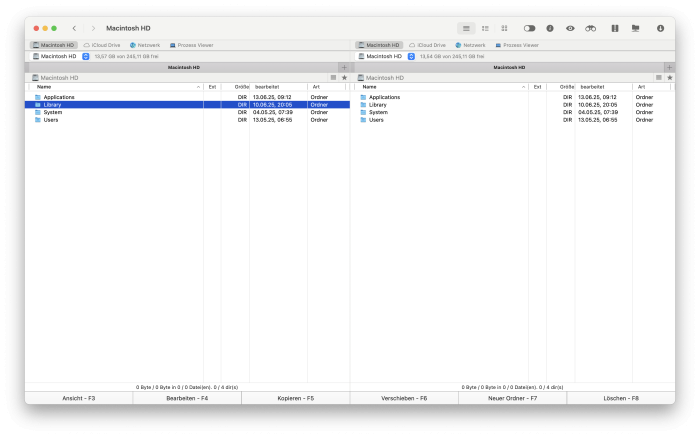Viewport: 700px width, 437px height.
Task: Click left panel free space text
Action: coord(126,57)
